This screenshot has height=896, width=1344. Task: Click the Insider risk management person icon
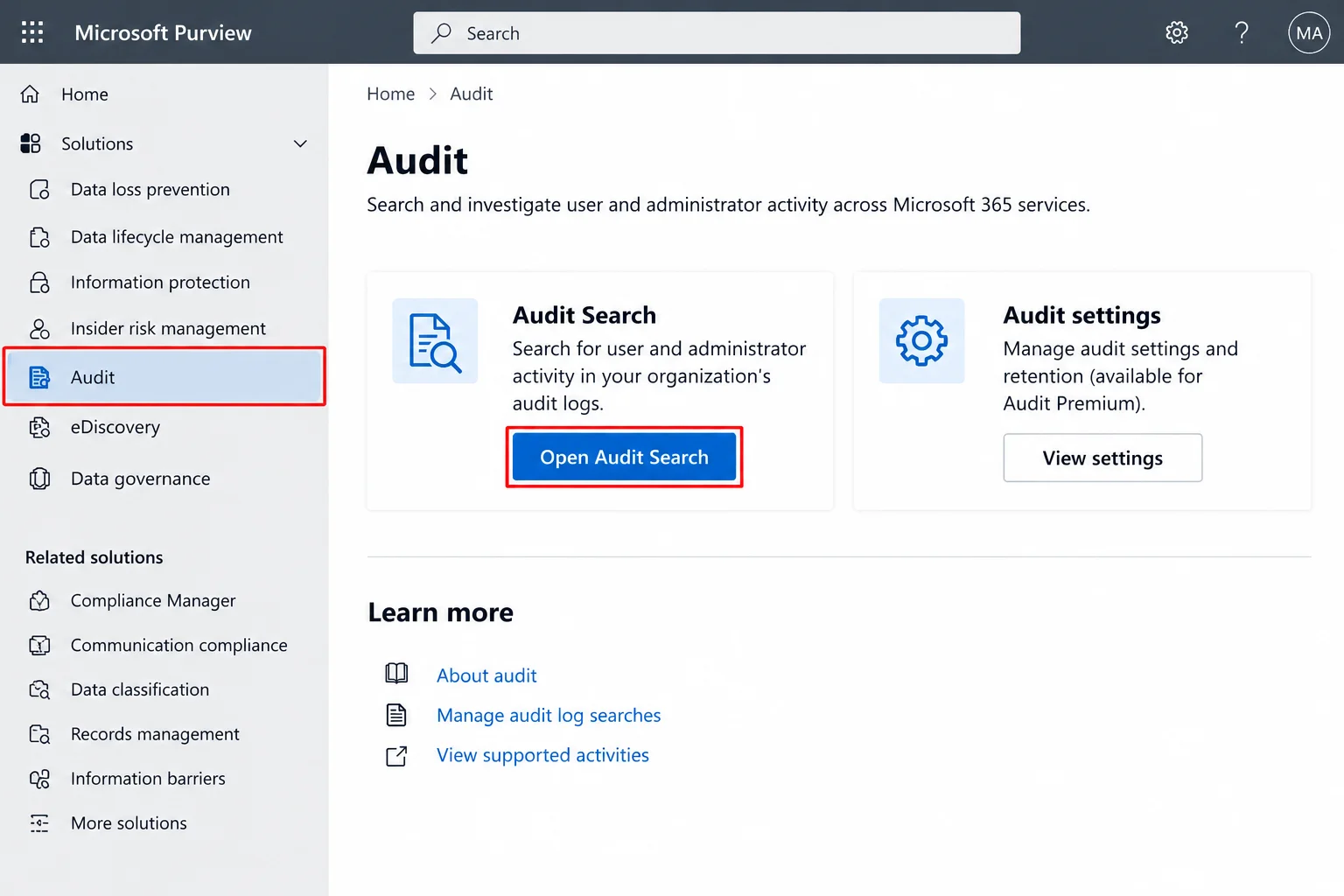(39, 329)
